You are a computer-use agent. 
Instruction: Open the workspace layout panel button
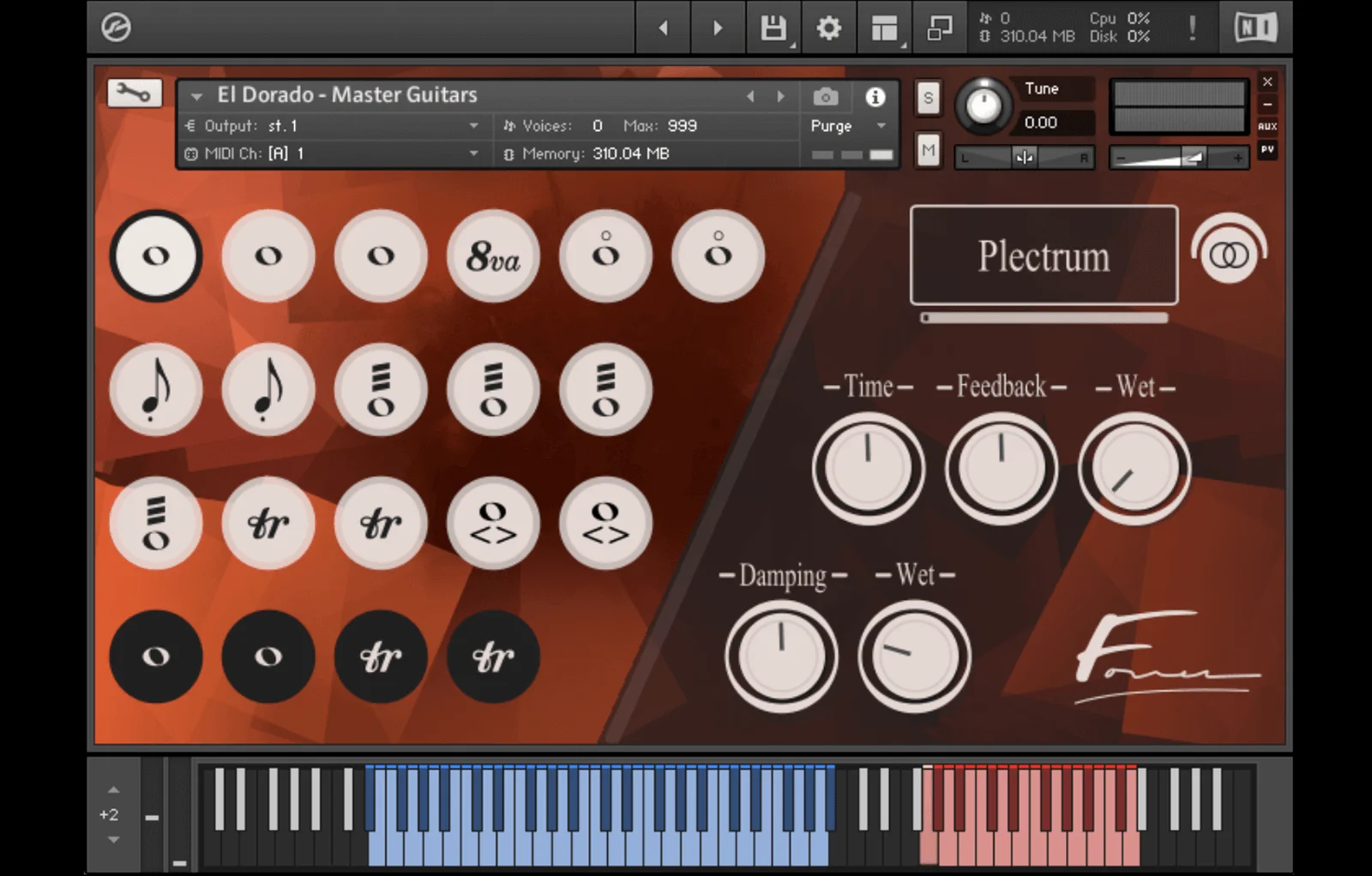tap(884, 28)
